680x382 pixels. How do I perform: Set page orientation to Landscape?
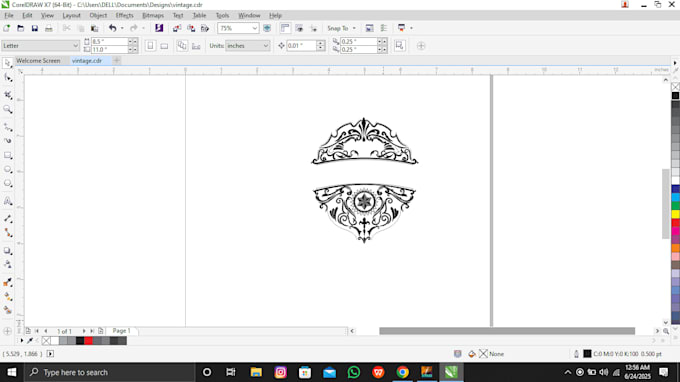pos(164,46)
